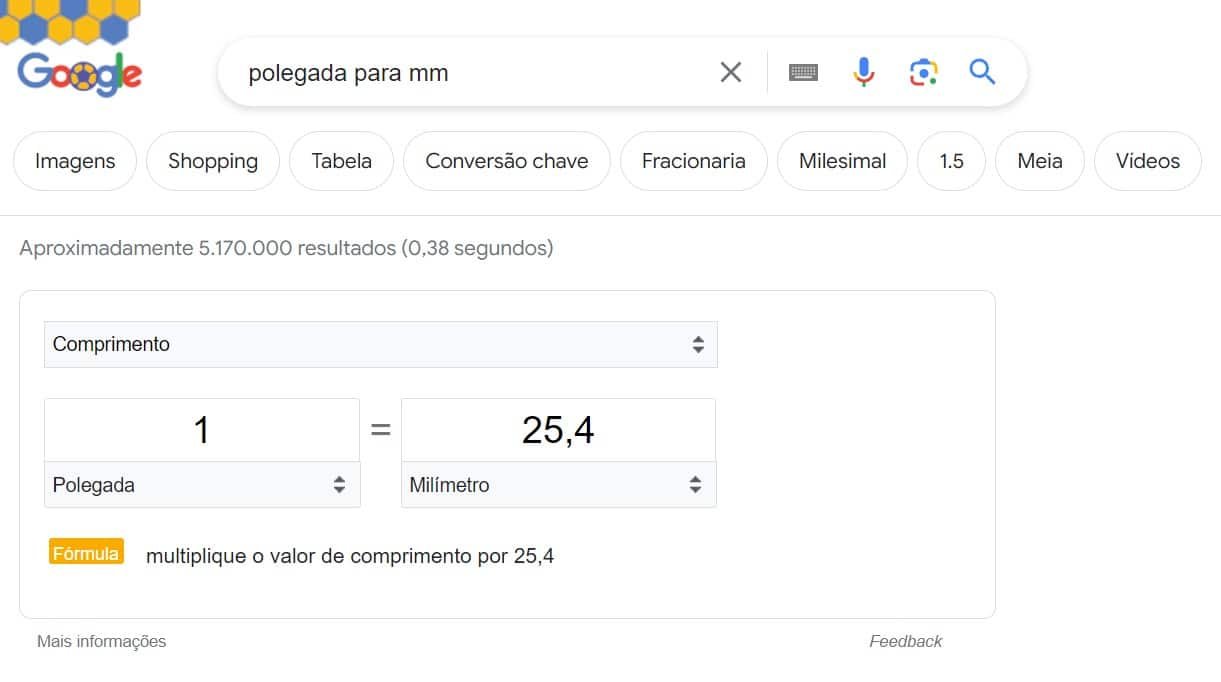Click the Google logo

[x=79, y=71]
